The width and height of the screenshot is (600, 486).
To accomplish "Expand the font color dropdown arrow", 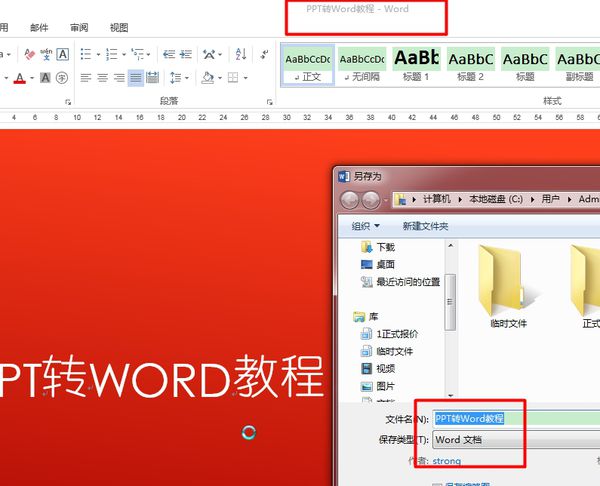I will click(32, 78).
